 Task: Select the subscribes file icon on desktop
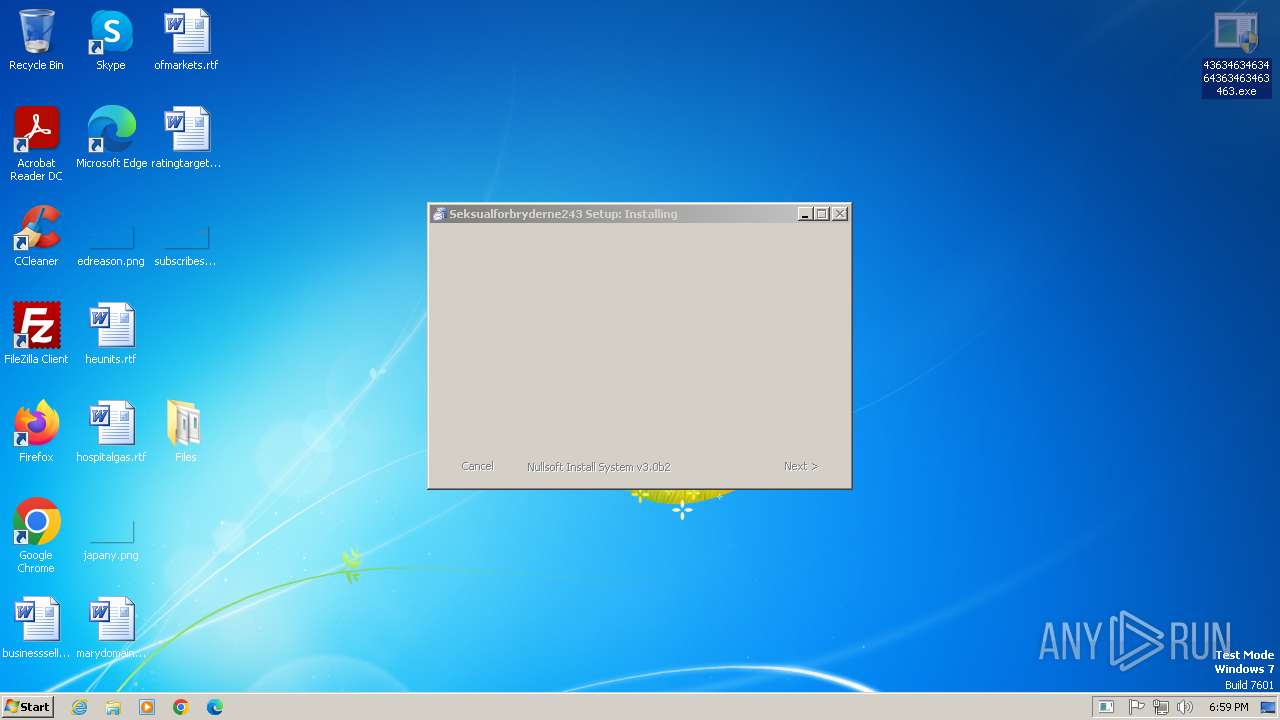[186, 246]
